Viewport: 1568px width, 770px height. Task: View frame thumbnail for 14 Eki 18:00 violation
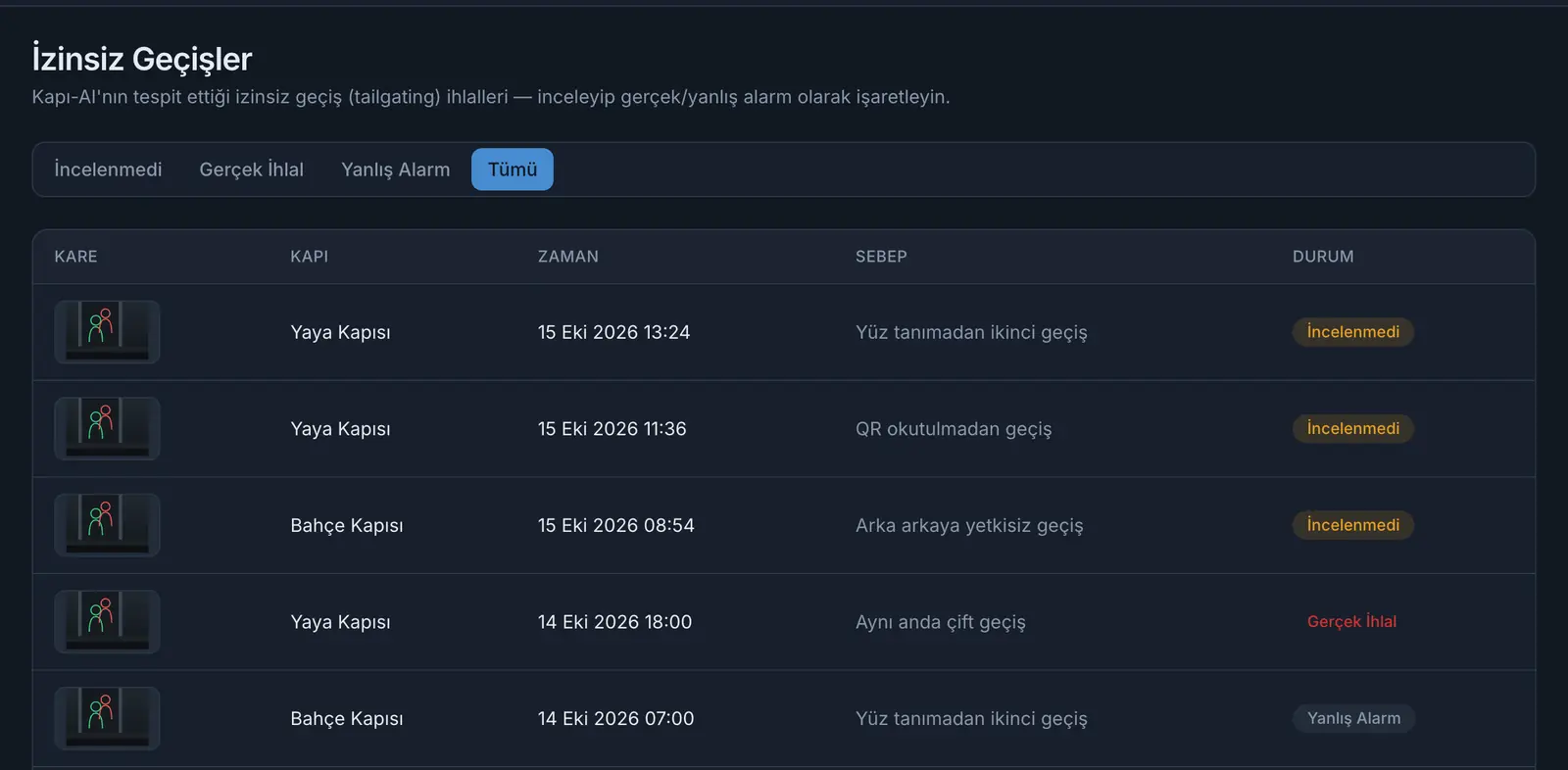point(107,621)
